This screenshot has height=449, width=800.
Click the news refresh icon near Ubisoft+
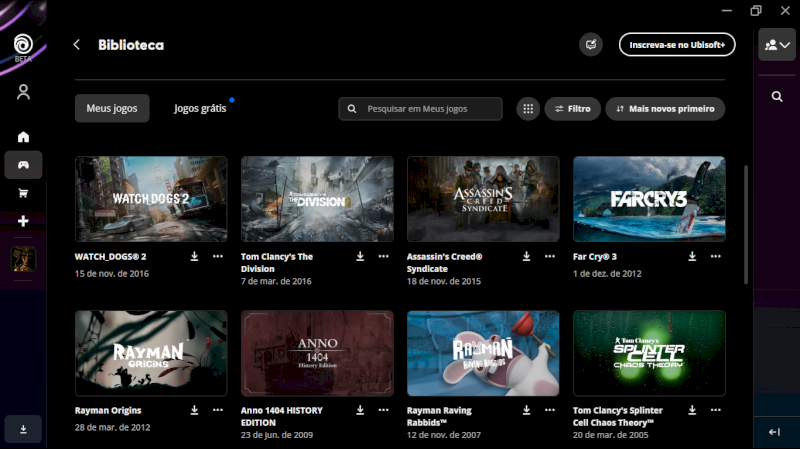(591, 45)
